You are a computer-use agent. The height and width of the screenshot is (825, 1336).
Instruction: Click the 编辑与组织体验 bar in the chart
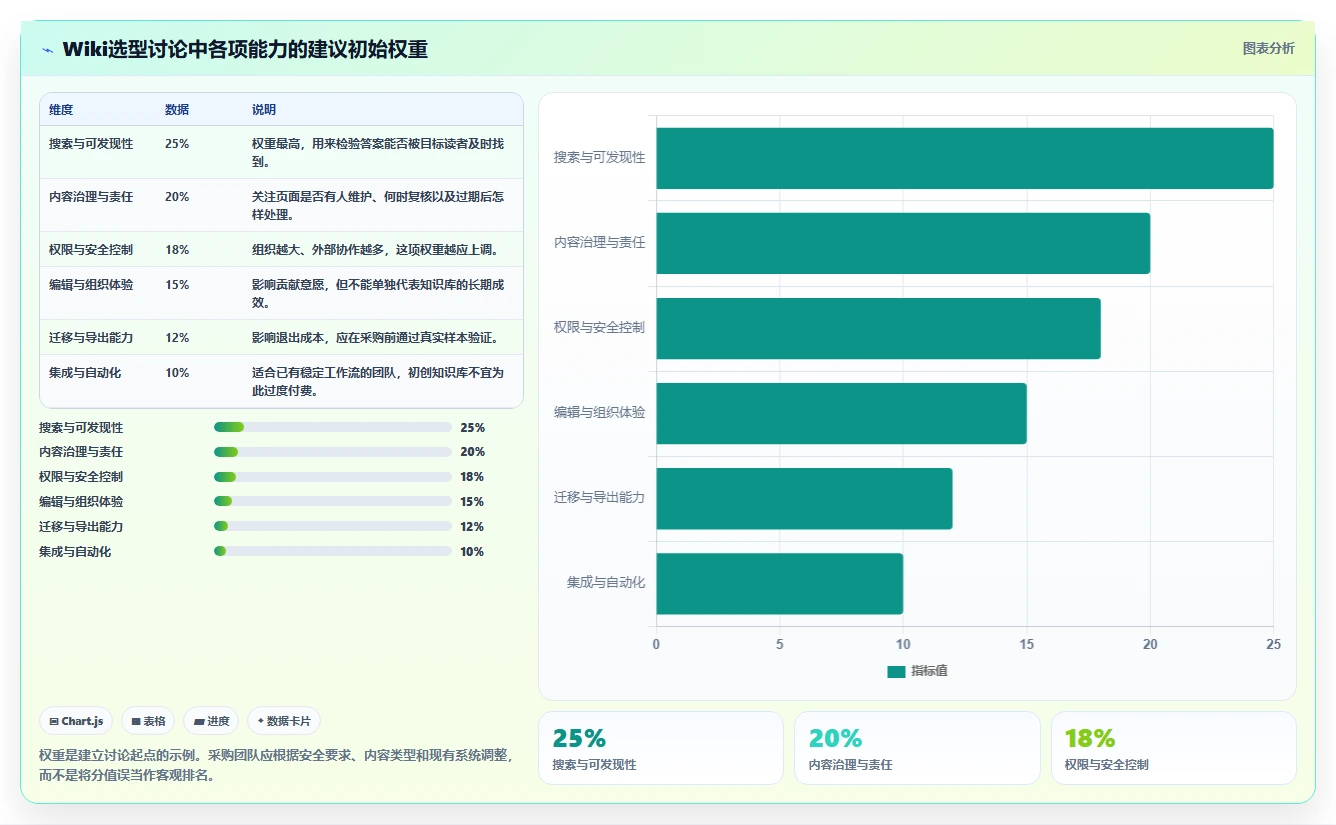coord(841,413)
